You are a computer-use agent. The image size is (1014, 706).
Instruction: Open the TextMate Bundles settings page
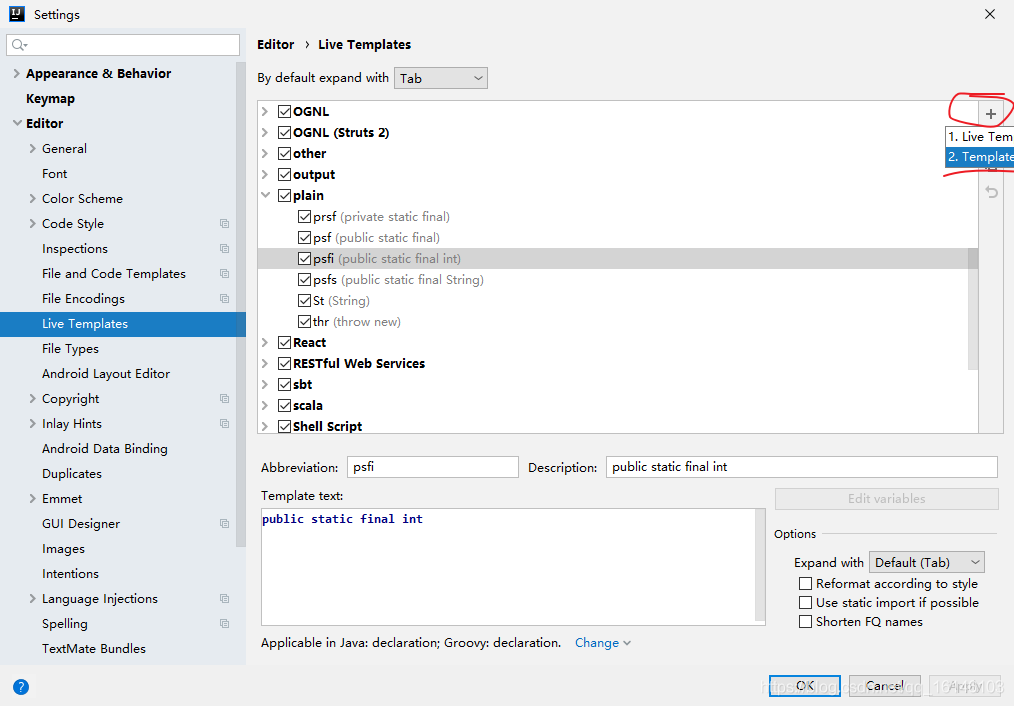tap(94, 648)
